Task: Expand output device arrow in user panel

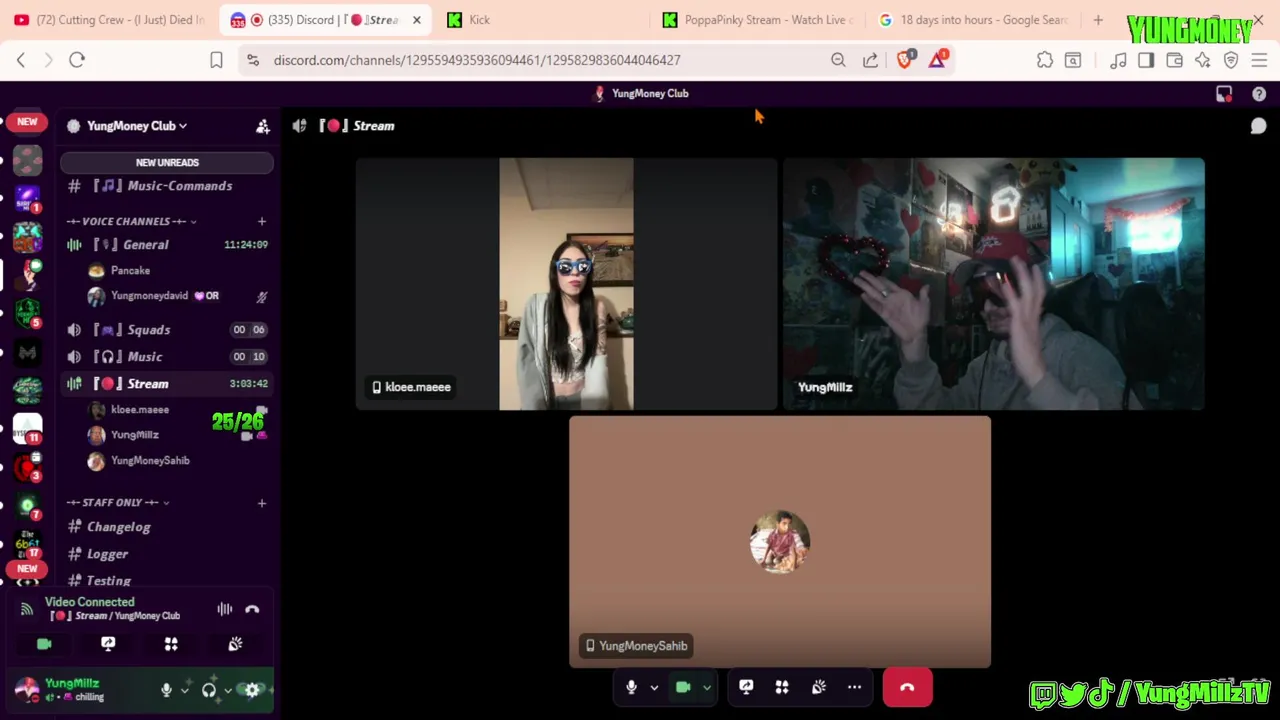Action: click(x=228, y=690)
